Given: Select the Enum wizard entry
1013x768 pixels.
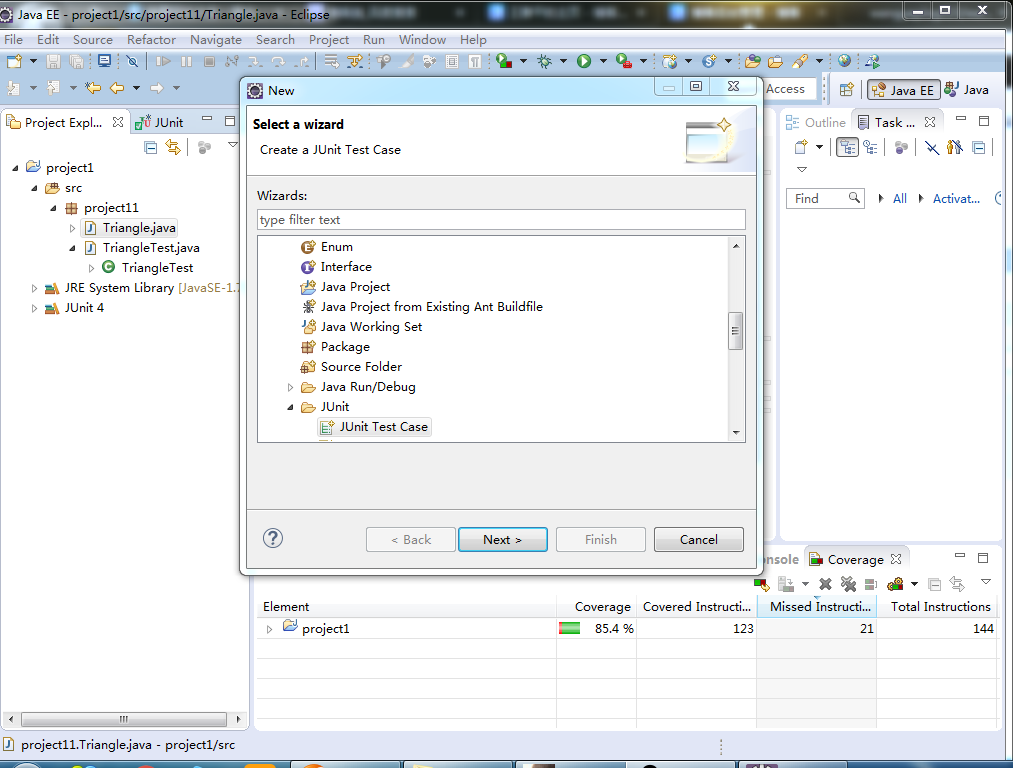Looking at the screenshot, I should [327, 247].
